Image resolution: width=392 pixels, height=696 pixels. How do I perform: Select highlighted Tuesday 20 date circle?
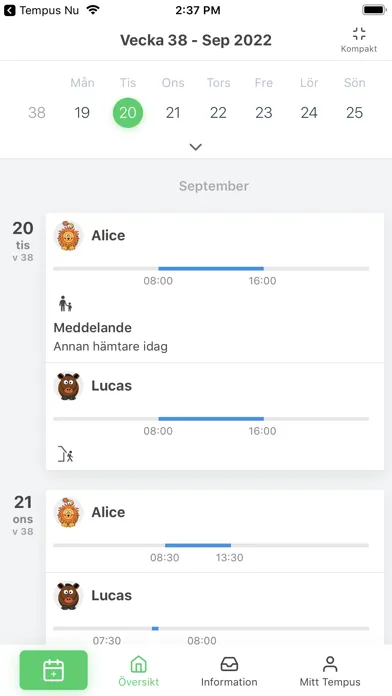pyautogui.click(x=128, y=113)
